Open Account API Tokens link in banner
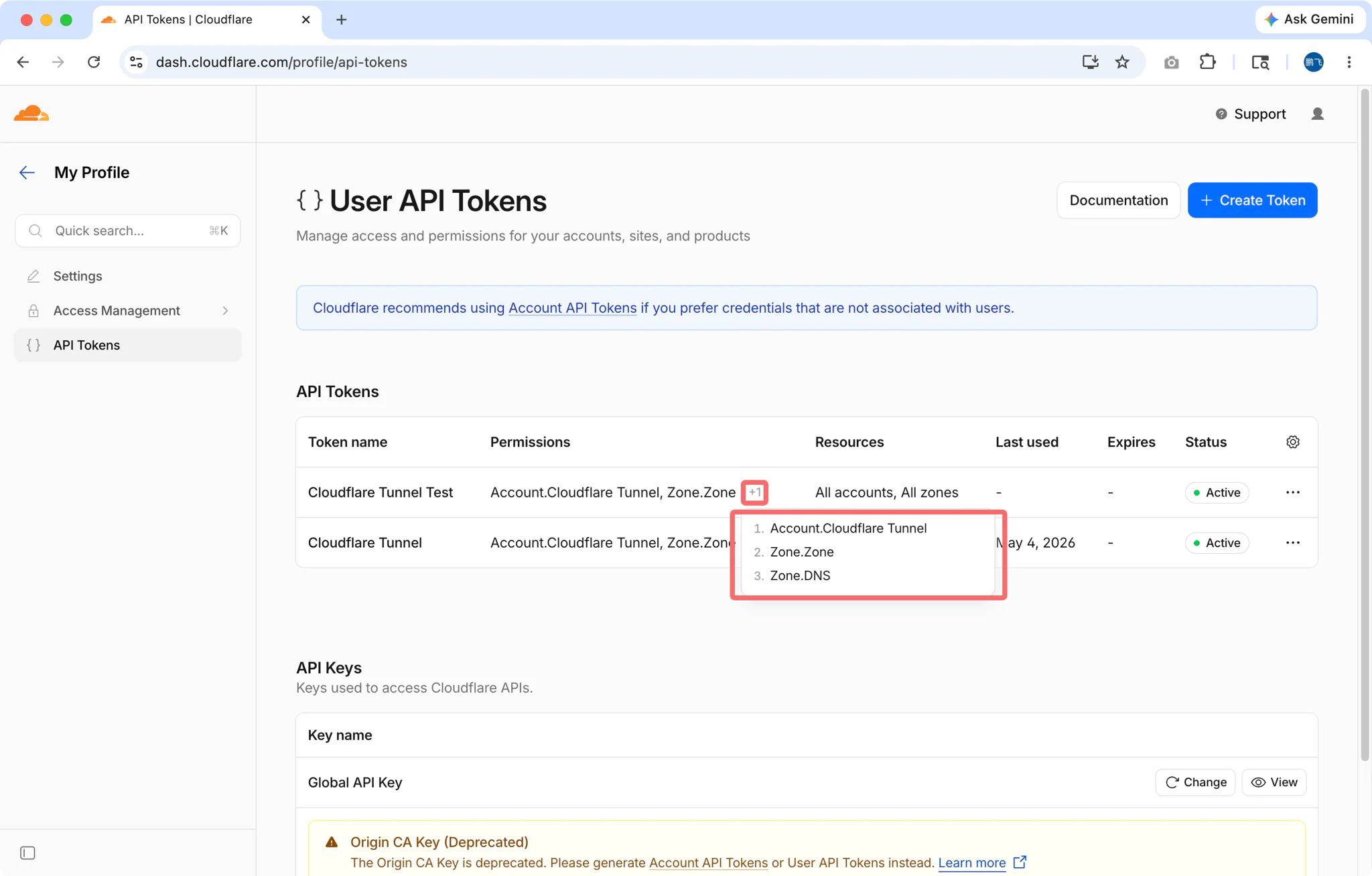 point(572,307)
